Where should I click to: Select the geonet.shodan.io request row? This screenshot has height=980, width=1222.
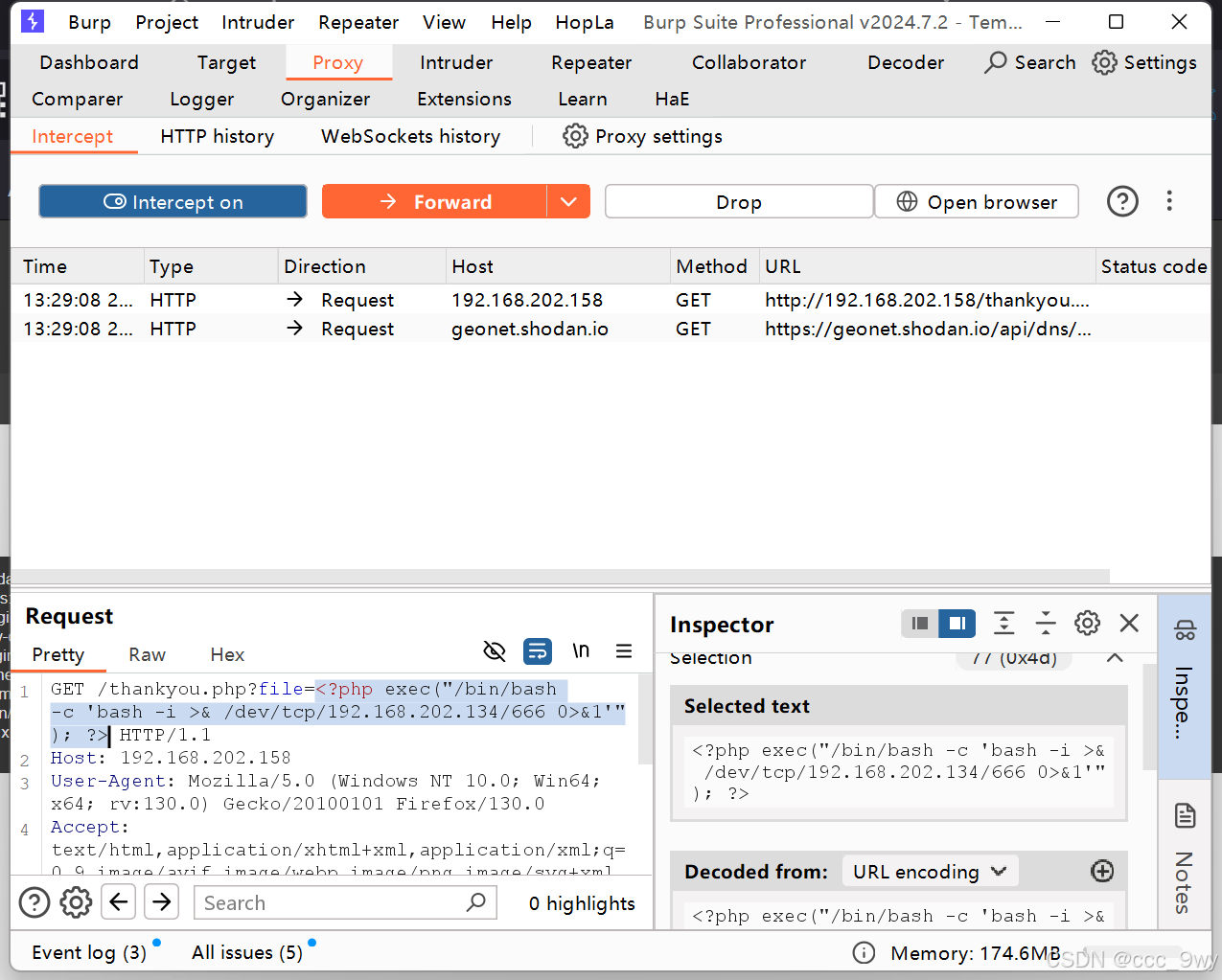[610, 329]
